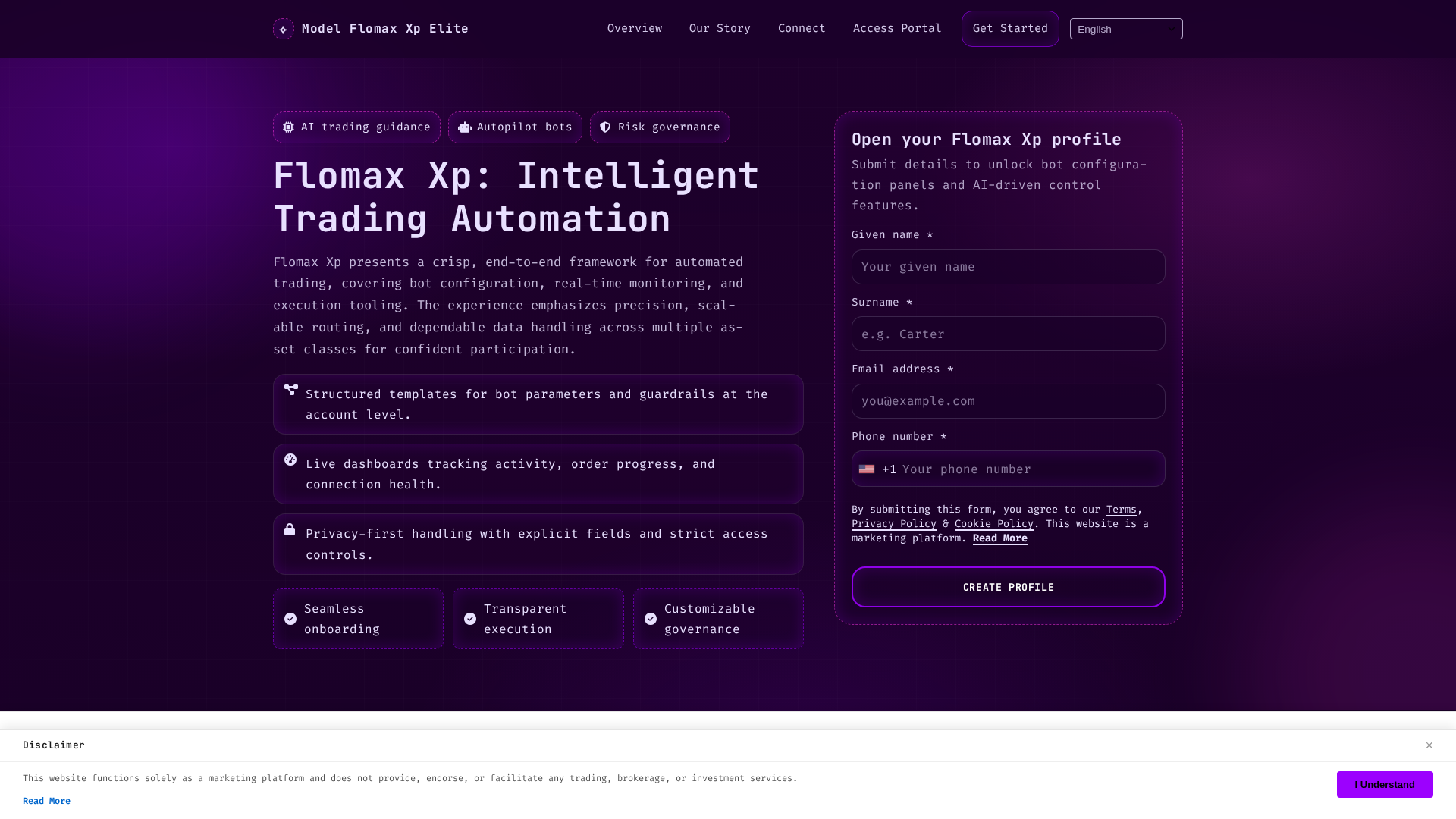The image size is (1456, 819).
Task: Open the Cookie Policy link
Action: (994, 524)
